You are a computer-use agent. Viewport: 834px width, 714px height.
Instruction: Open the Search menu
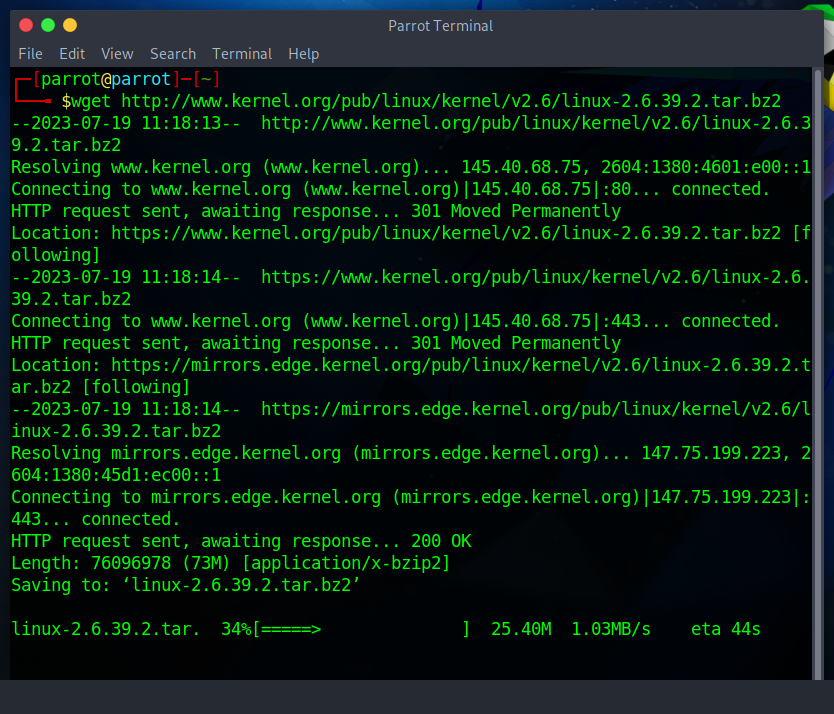coord(173,54)
